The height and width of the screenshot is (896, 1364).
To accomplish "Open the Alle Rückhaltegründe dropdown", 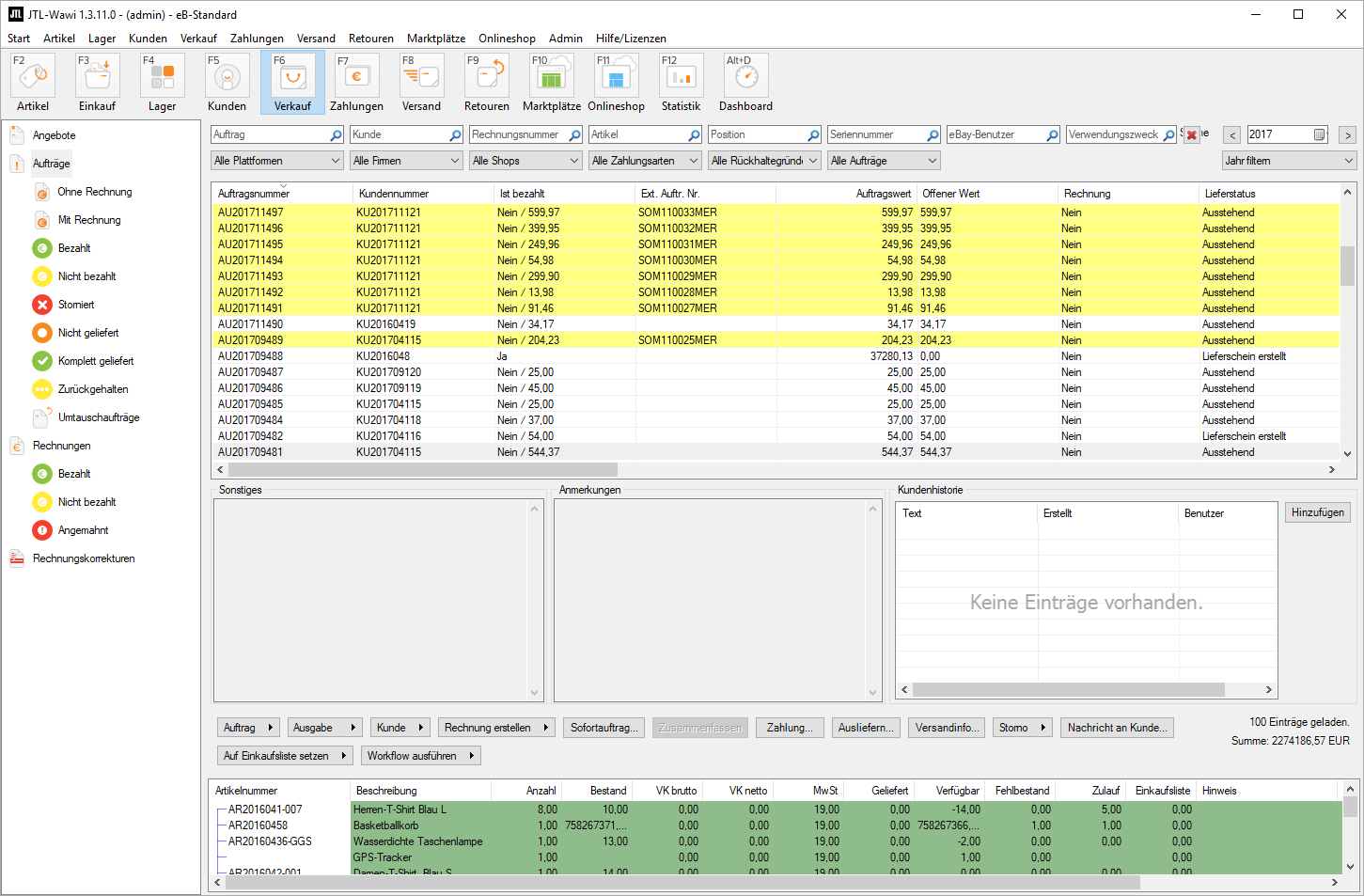I will point(764,161).
